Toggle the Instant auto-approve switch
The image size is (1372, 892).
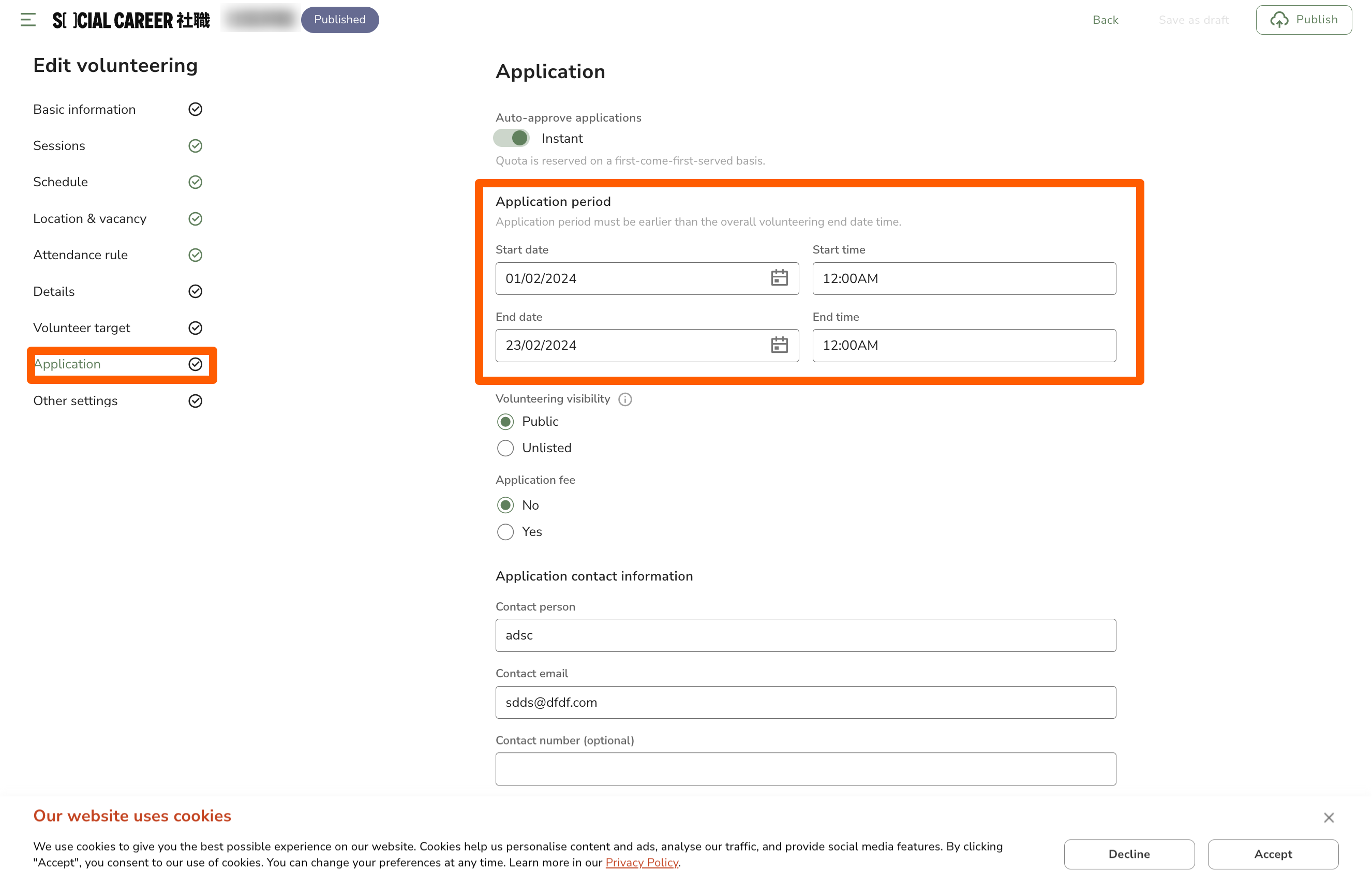point(511,138)
